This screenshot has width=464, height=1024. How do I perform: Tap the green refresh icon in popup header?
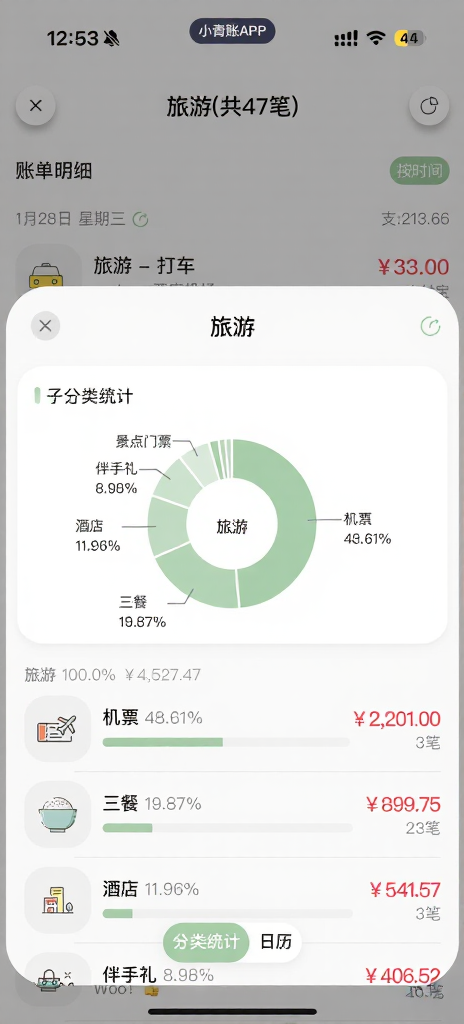(430, 326)
